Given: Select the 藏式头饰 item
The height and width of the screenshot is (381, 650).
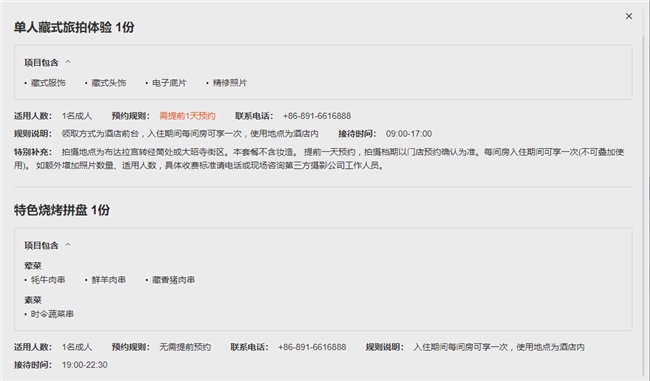Looking at the screenshot, I should tap(109, 83).
